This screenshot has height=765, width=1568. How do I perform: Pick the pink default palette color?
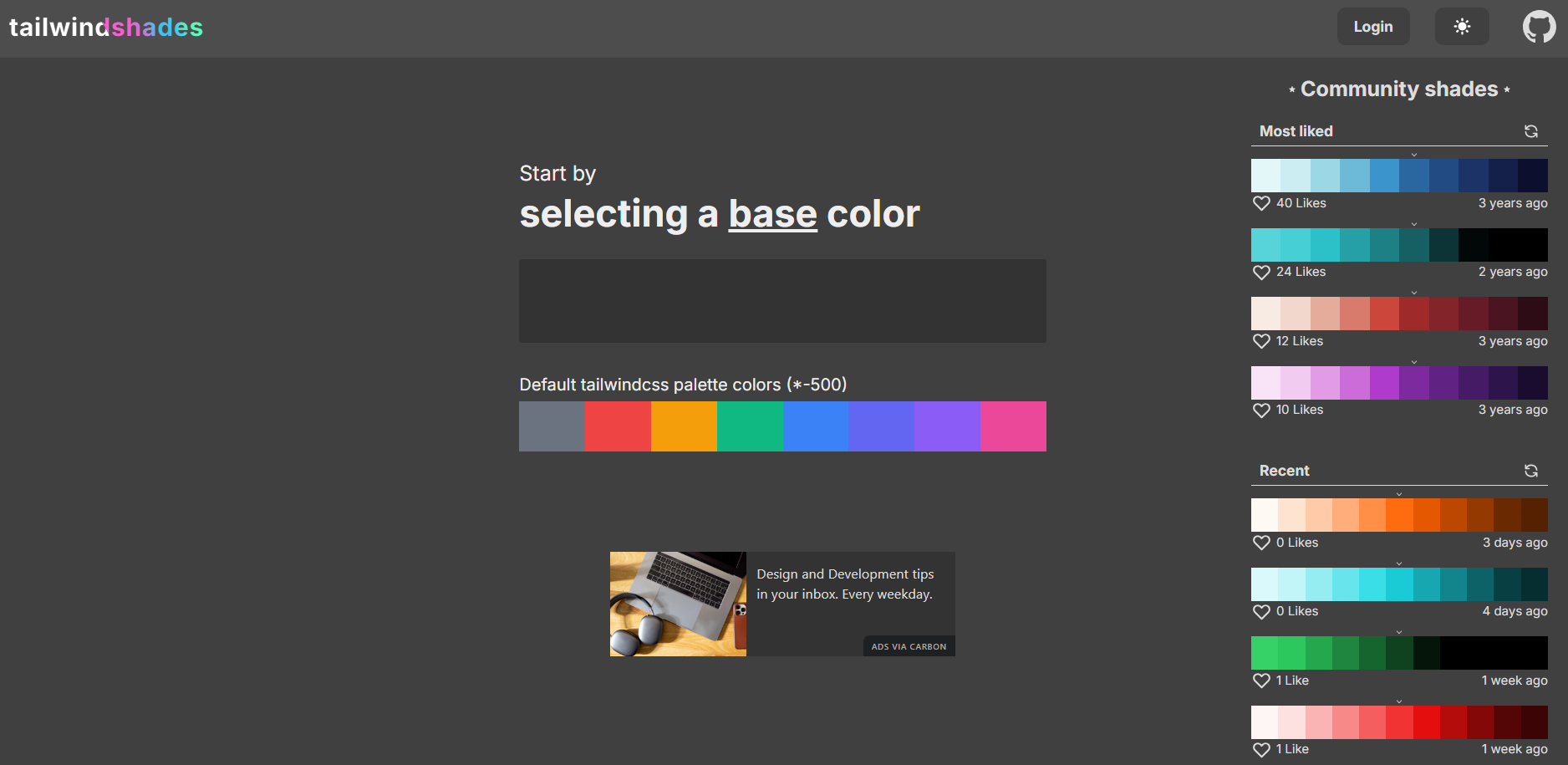[1013, 426]
